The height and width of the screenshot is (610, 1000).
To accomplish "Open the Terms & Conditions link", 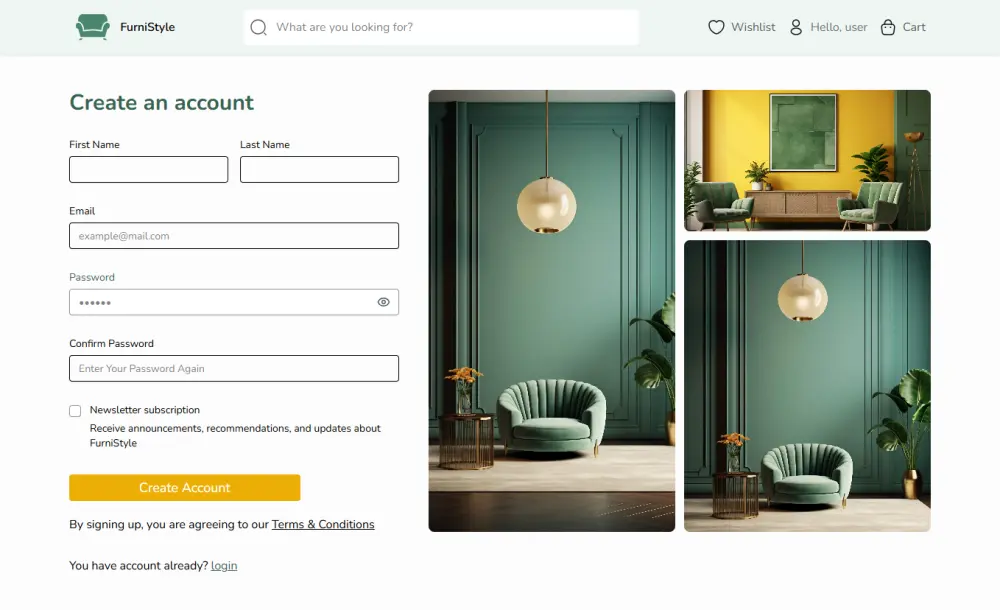I will click(323, 524).
